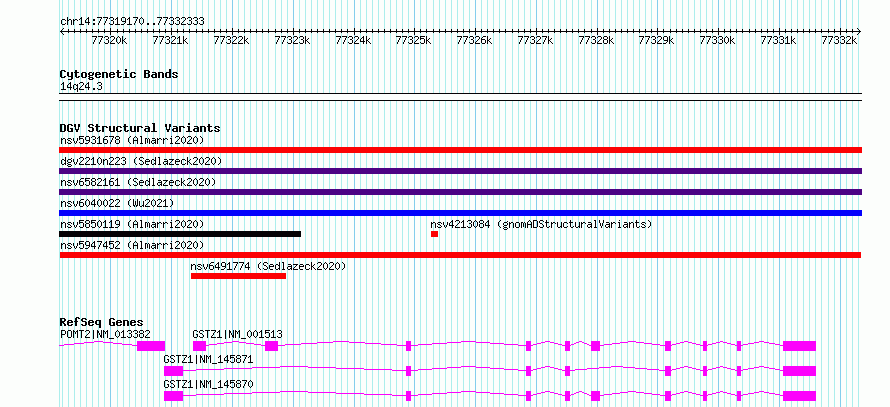Click the POMT2 NM_013382 exon block
The height and width of the screenshot is (407, 890).
pyautogui.click(x=151, y=346)
